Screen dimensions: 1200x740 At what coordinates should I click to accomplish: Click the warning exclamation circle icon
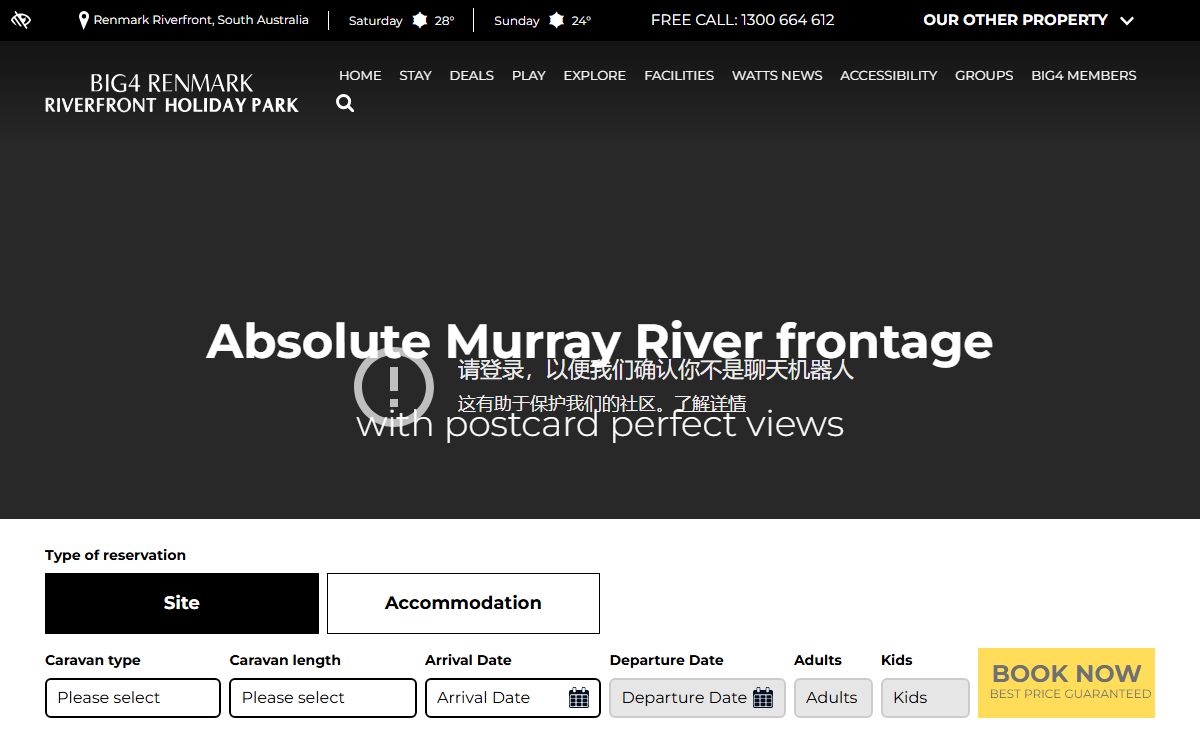(x=394, y=387)
